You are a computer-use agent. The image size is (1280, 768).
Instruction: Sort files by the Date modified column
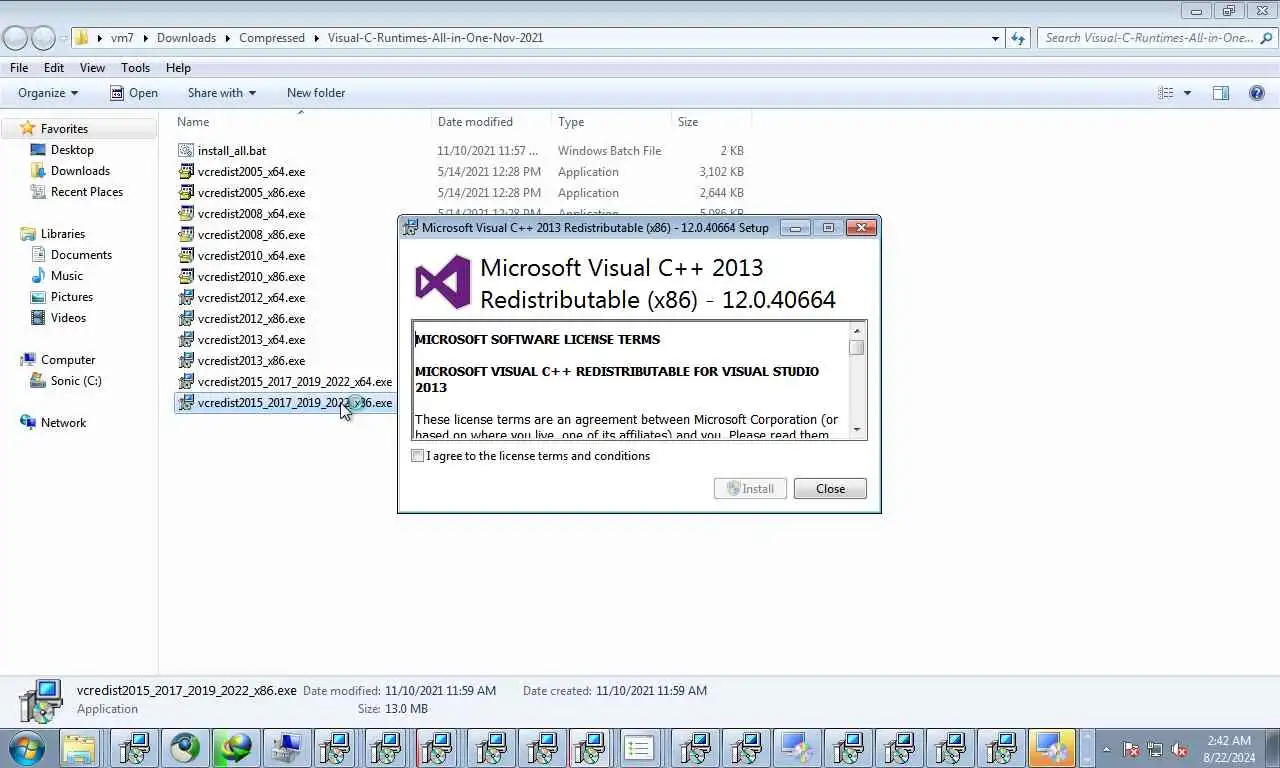(491, 122)
